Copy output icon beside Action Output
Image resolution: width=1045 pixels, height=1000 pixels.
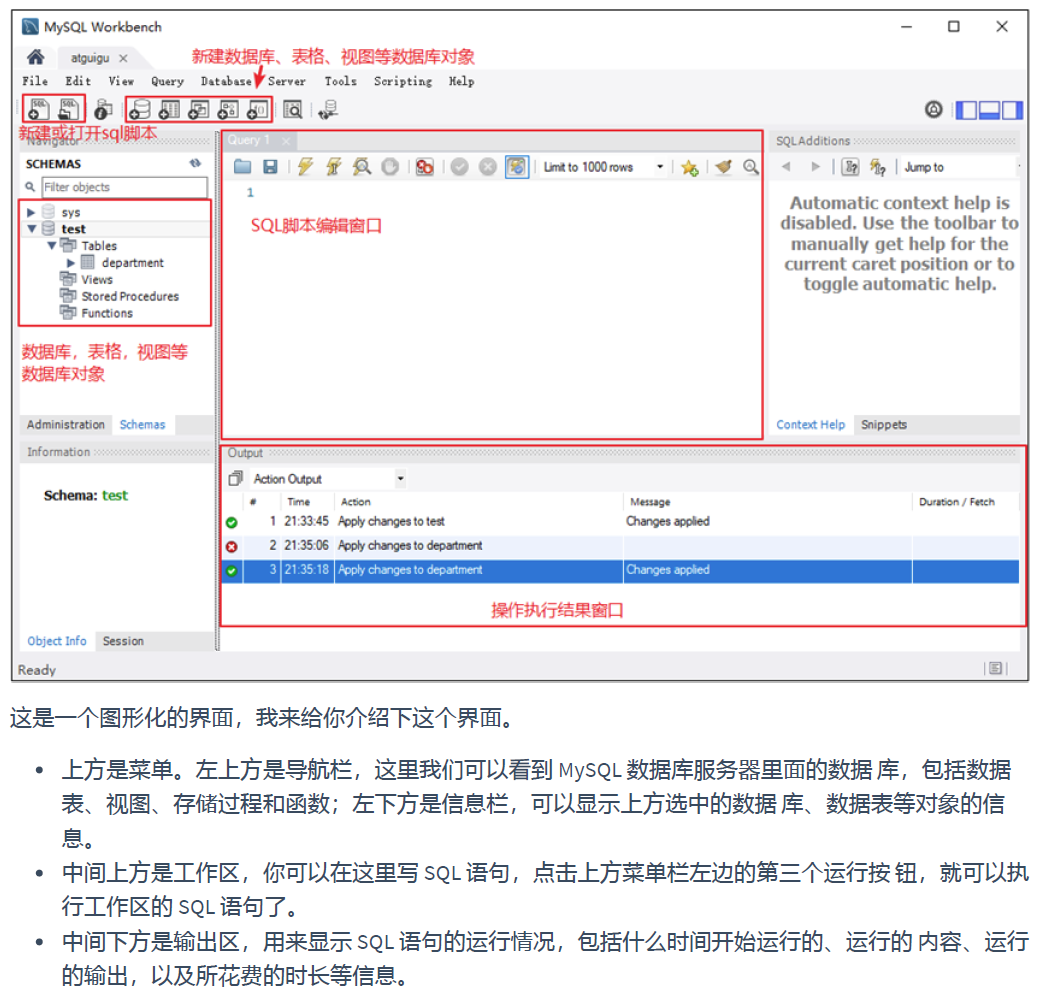click(235, 479)
